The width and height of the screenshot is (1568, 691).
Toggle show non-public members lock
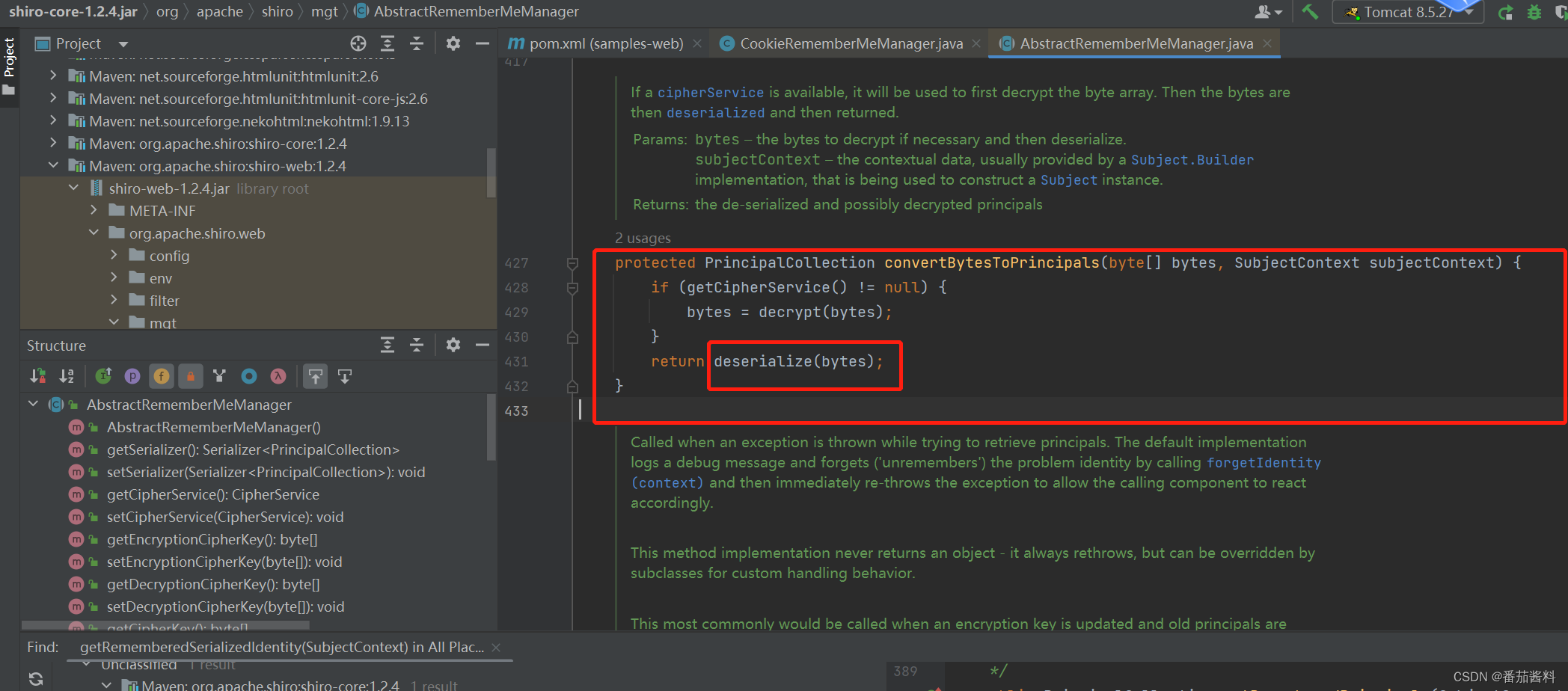click(191, 376)
